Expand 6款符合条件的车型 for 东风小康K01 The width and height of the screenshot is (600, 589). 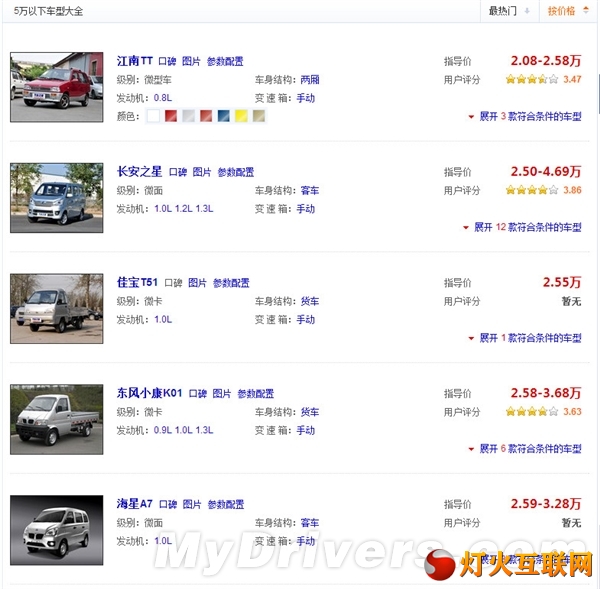[x=525, y=449]
